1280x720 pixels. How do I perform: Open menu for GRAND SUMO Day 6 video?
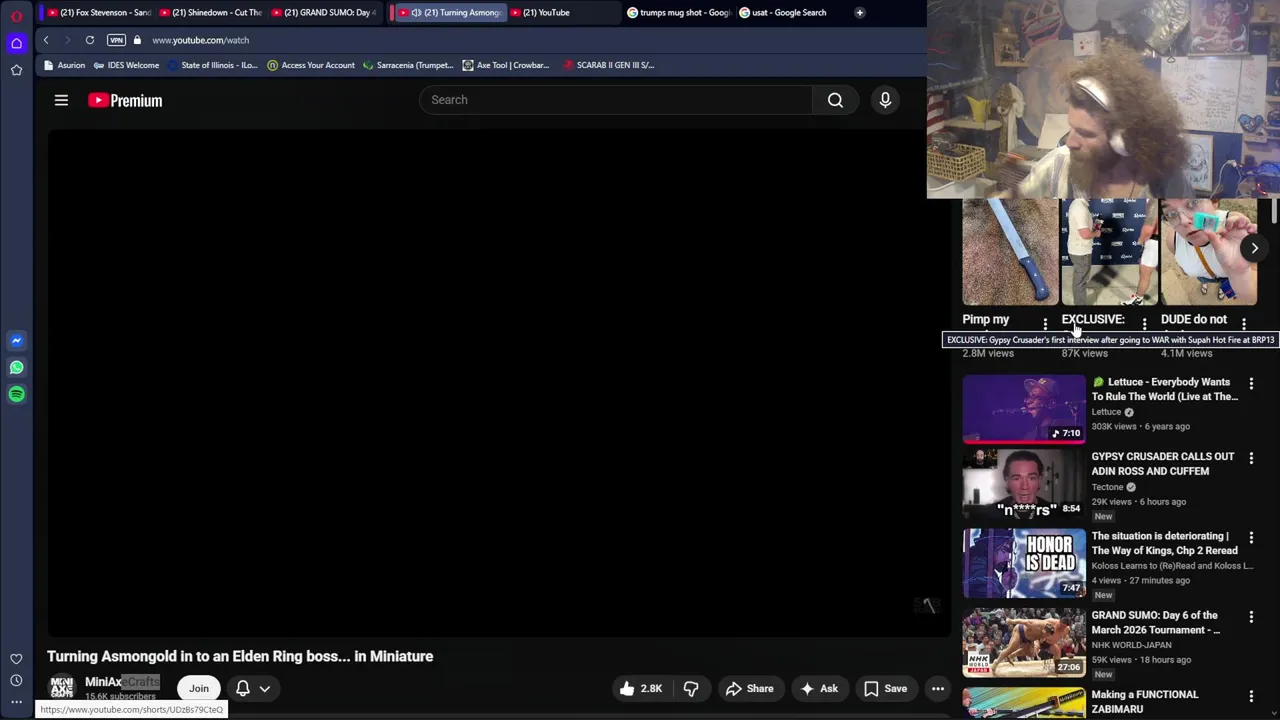point(1251,617)
